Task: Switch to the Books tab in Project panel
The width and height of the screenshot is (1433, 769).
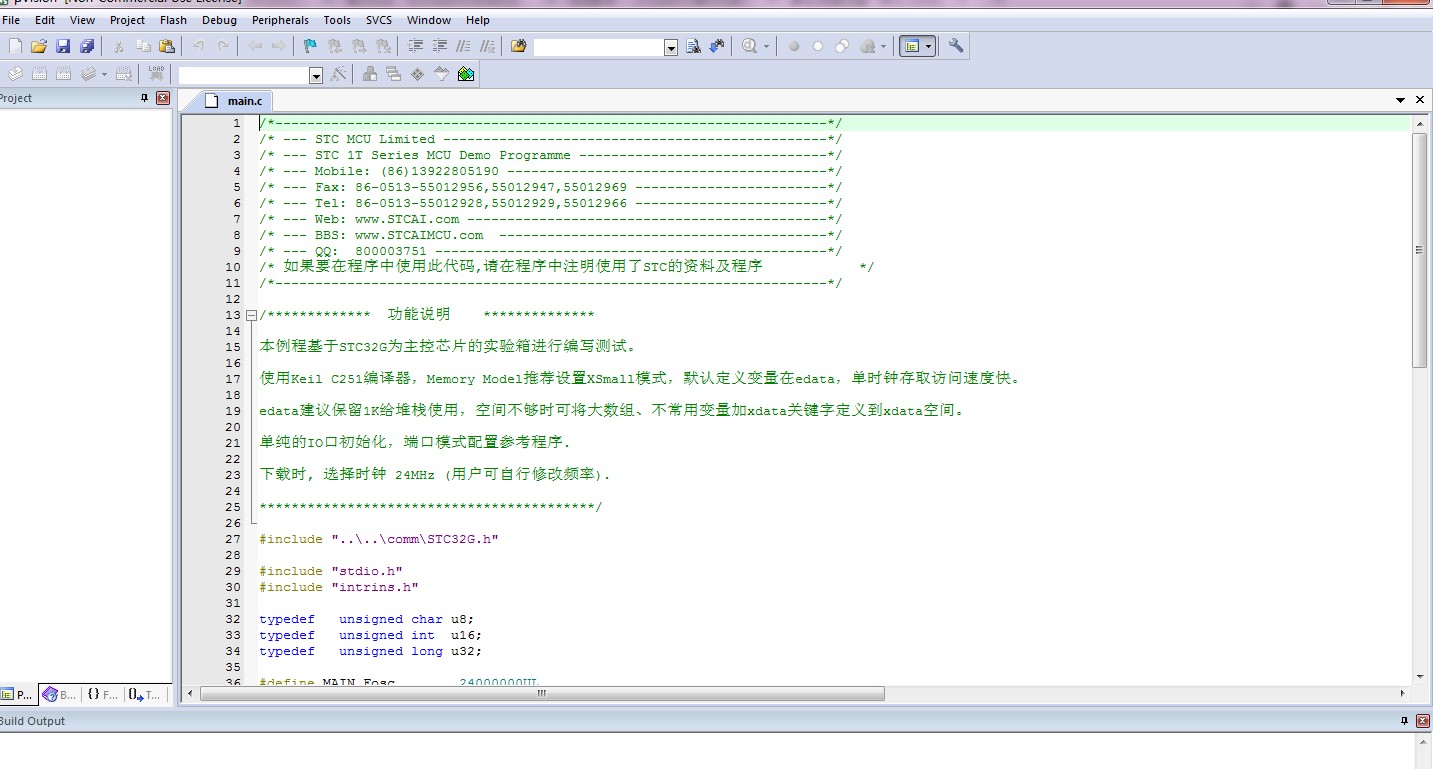Action: 59,694
